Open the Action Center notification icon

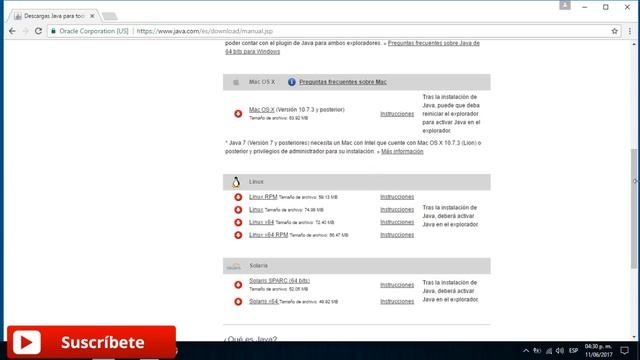click(x=624, y=351)
